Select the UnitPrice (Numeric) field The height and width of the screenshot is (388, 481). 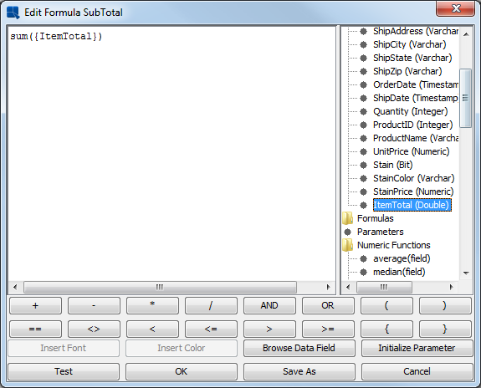(x=411, y=152)
